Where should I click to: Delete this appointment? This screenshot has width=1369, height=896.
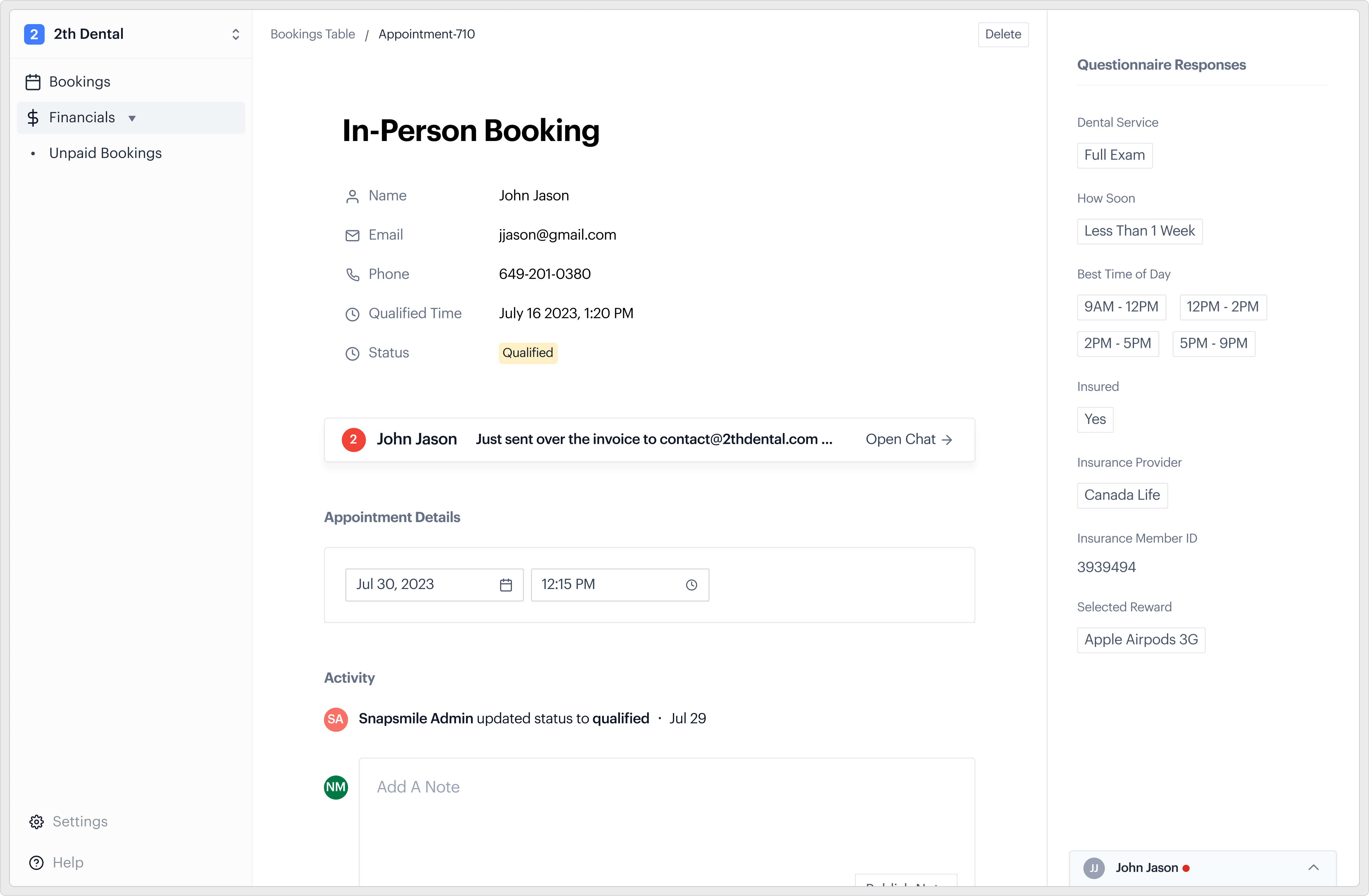pyautogui.click(x=1003, y=35)
